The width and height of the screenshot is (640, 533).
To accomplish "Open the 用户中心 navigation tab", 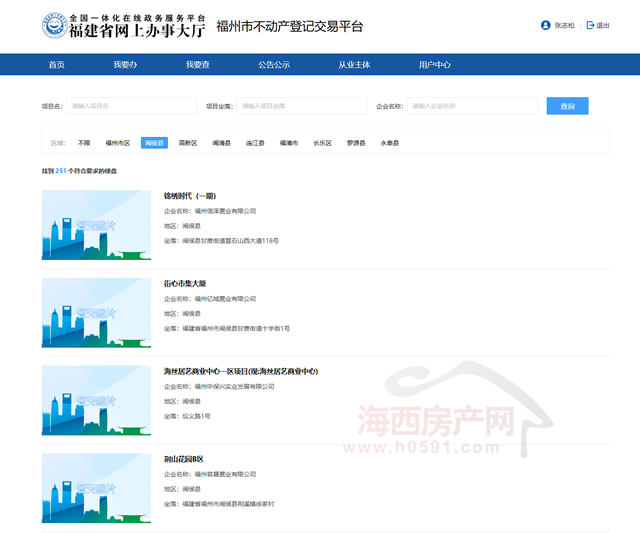I will click(x=434, y=64).
